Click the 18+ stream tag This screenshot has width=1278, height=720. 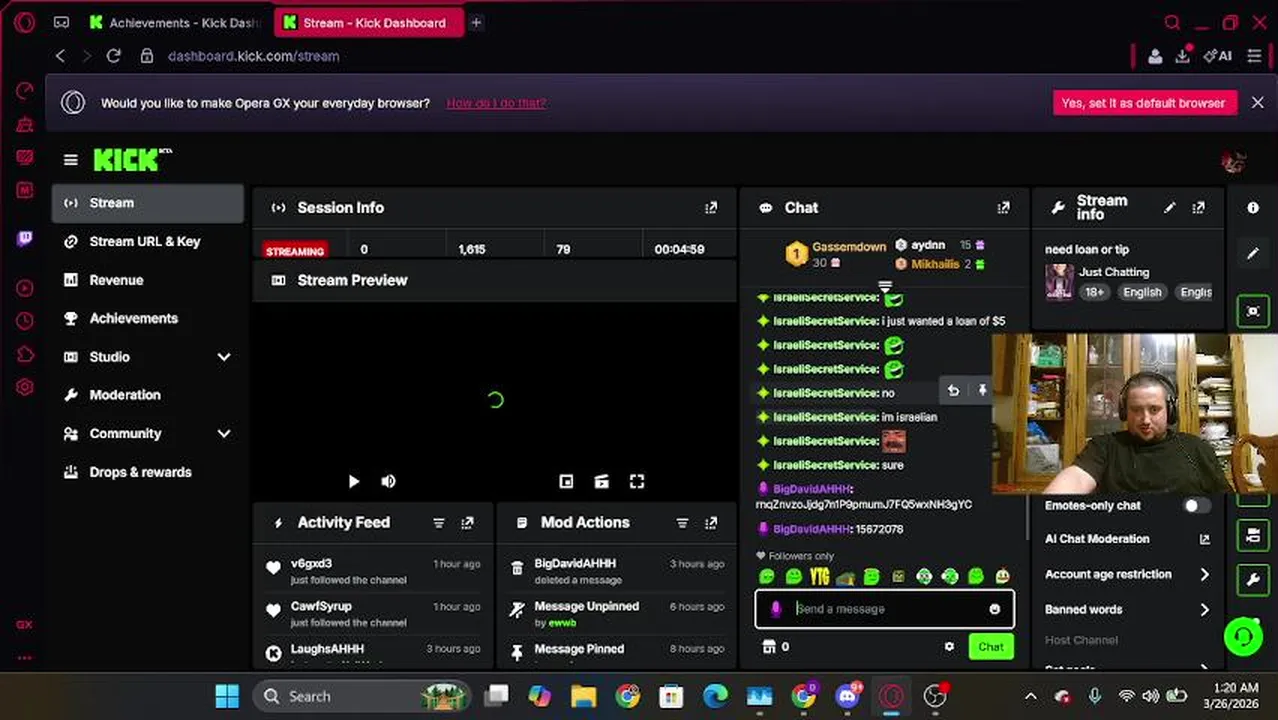(x=1094, y=292)
